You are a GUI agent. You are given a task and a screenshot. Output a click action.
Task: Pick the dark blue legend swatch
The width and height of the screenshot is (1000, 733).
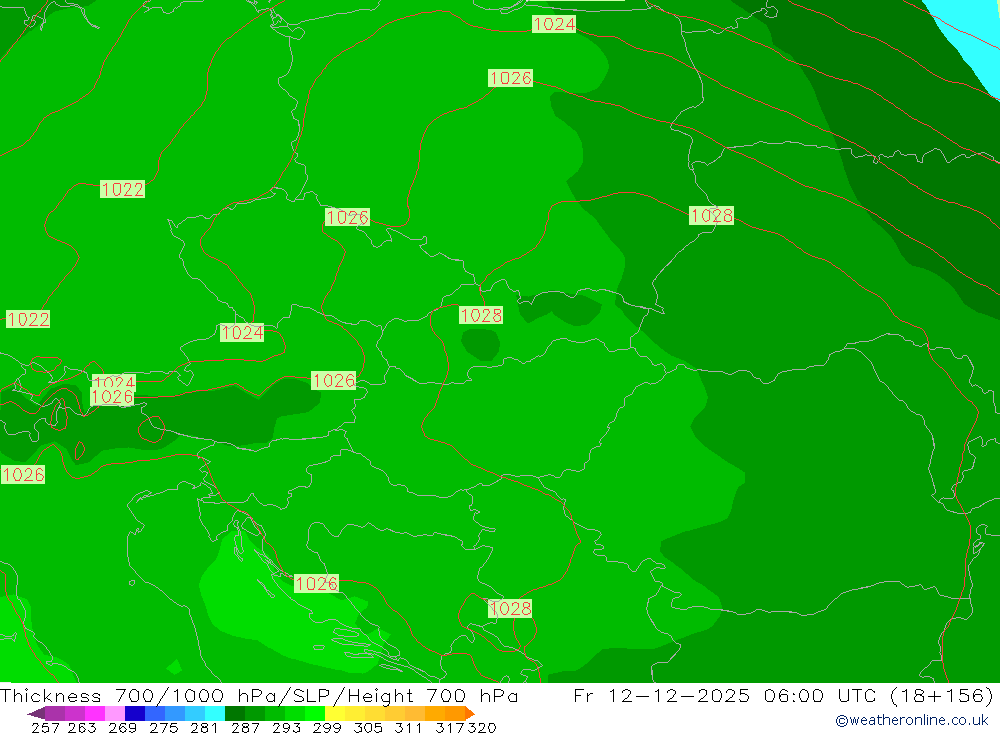point(135,713)
